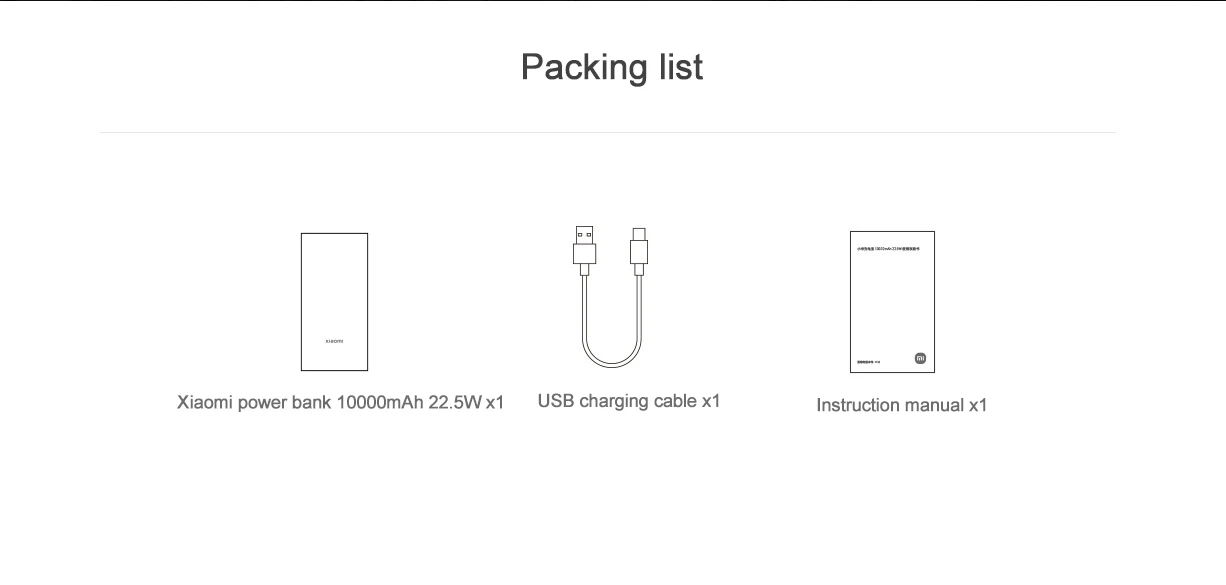This screenshot has width=1226, height=585.
Task: Click the xiaomi logo on the power bank
Action: (x=334, y=342)
